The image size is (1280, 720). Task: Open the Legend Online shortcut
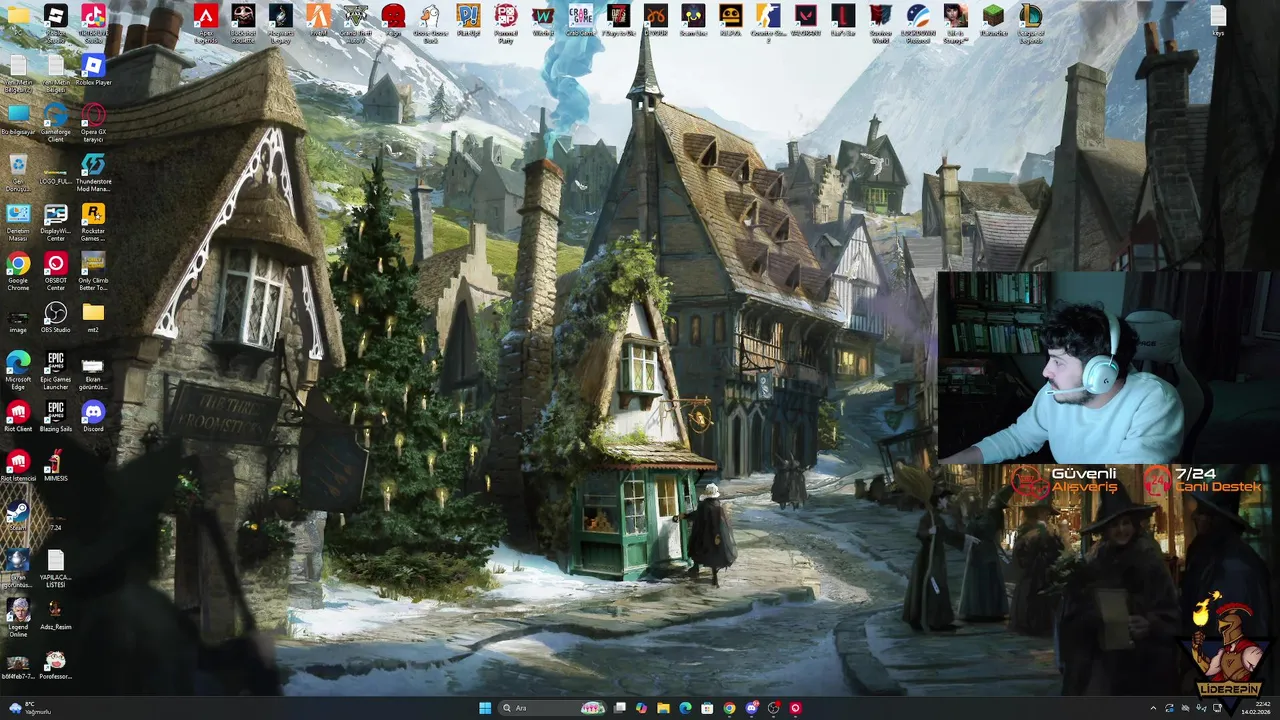pyautogui.click(x=18, y=617)
